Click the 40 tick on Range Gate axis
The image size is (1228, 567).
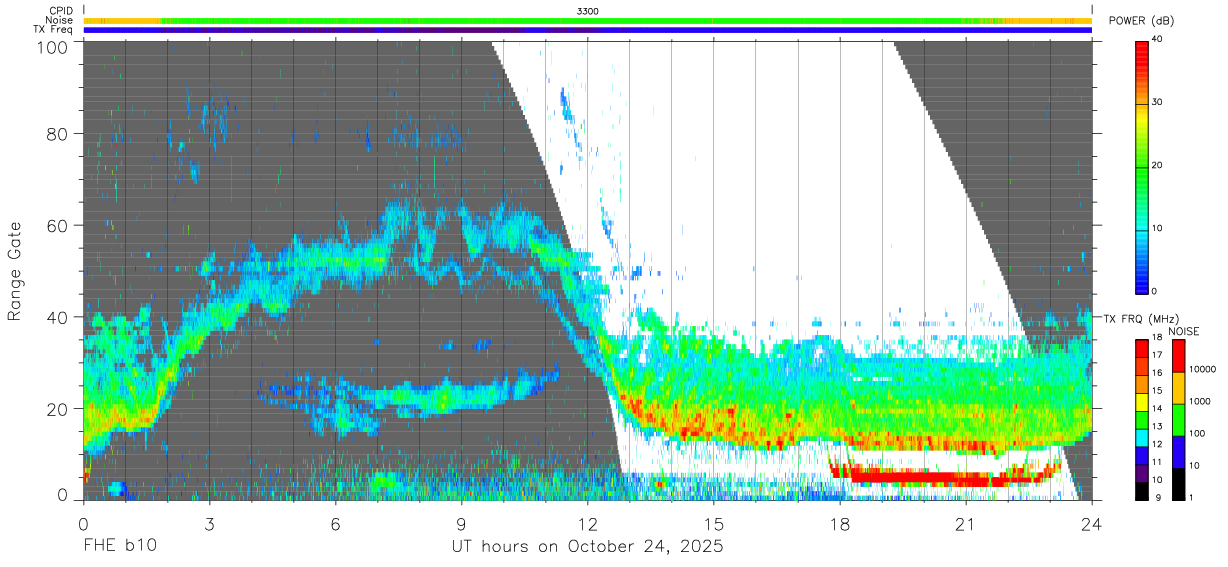(x=59, y=317)
